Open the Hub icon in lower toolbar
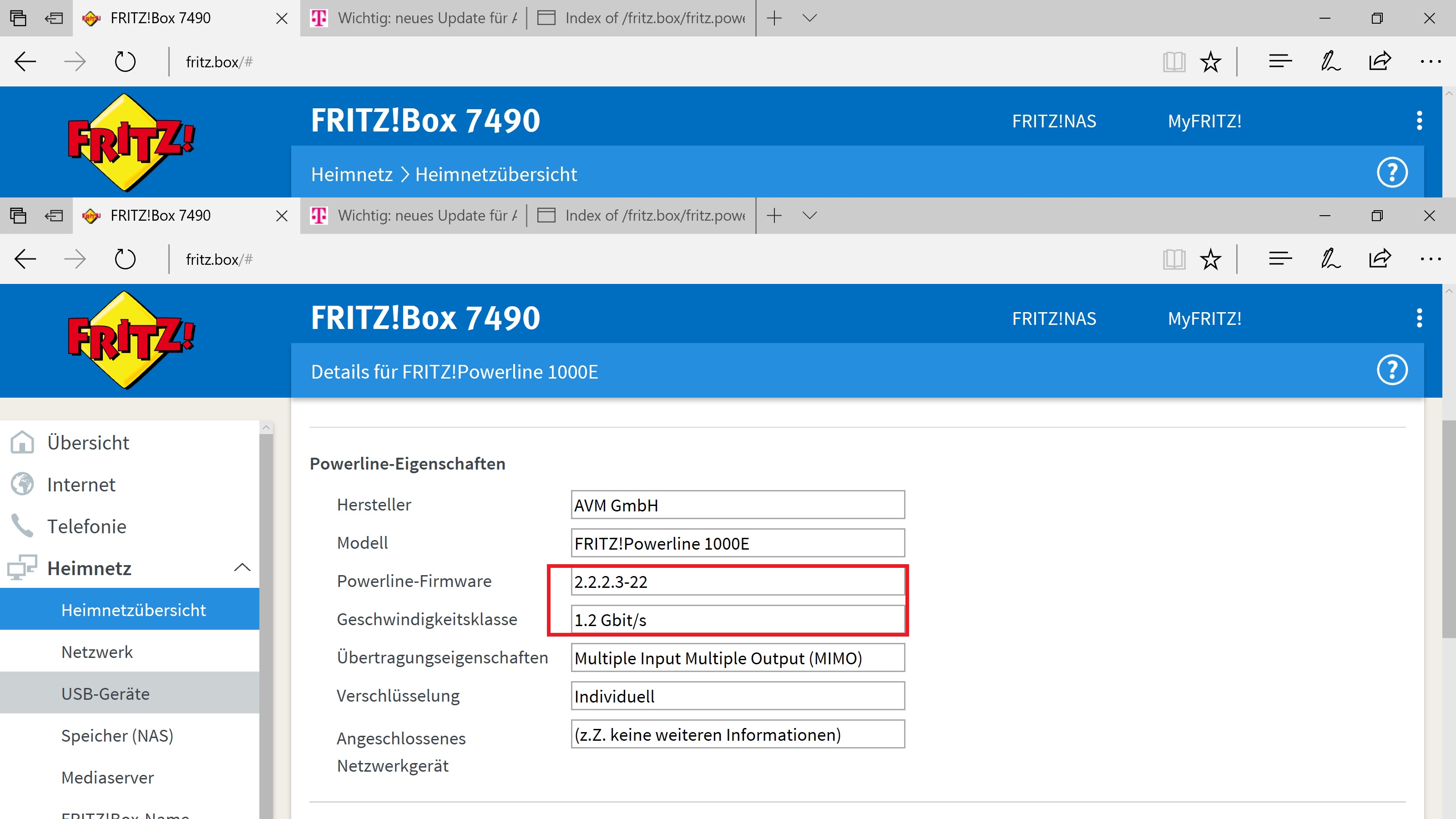Image resolution: width=1456 pixels, height=819 pixels. tap(1279, 259)
